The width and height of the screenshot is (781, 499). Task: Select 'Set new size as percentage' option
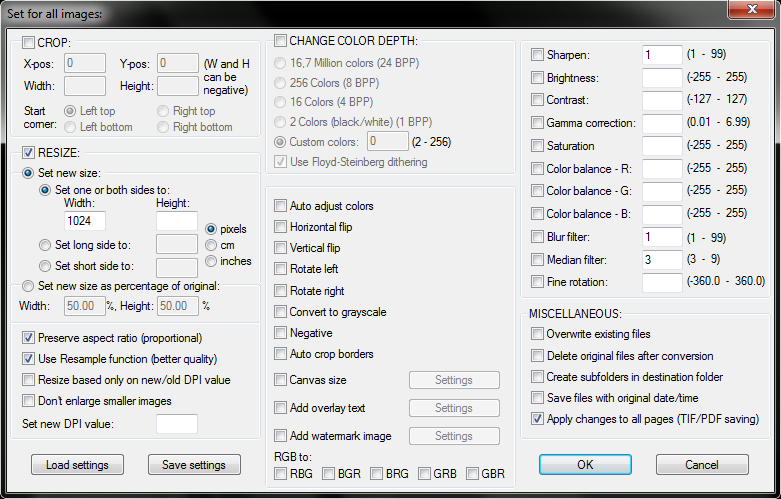(28, 286)
